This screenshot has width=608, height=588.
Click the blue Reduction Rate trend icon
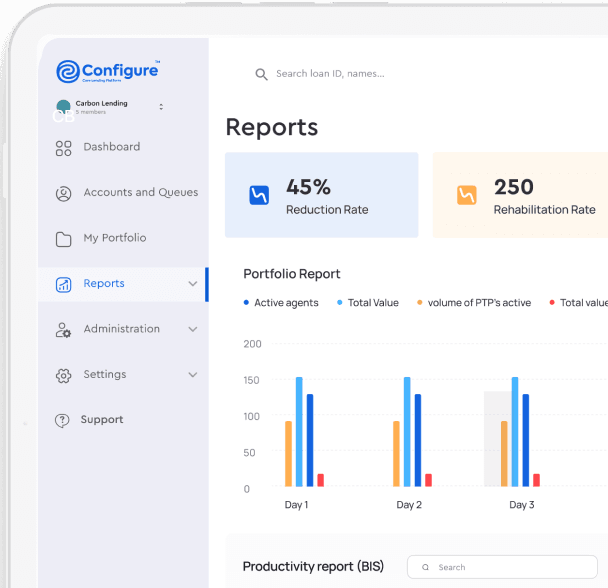click(x=259, y=195)
